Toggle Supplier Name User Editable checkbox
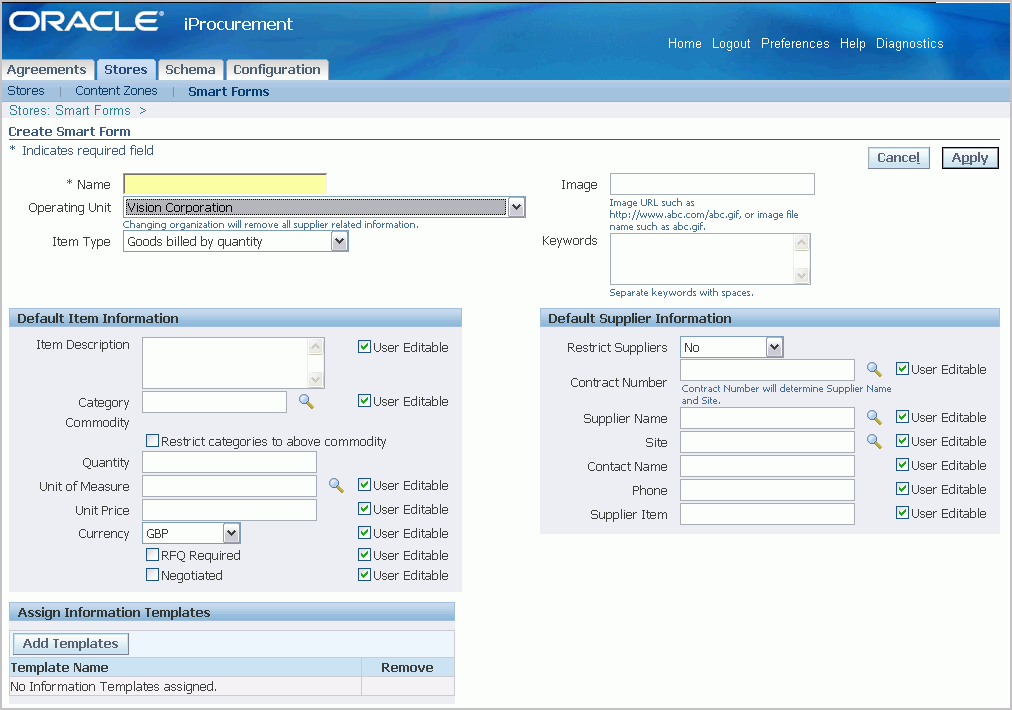Viewport: 1012px width, 710px height. click(x=902, y=417)
